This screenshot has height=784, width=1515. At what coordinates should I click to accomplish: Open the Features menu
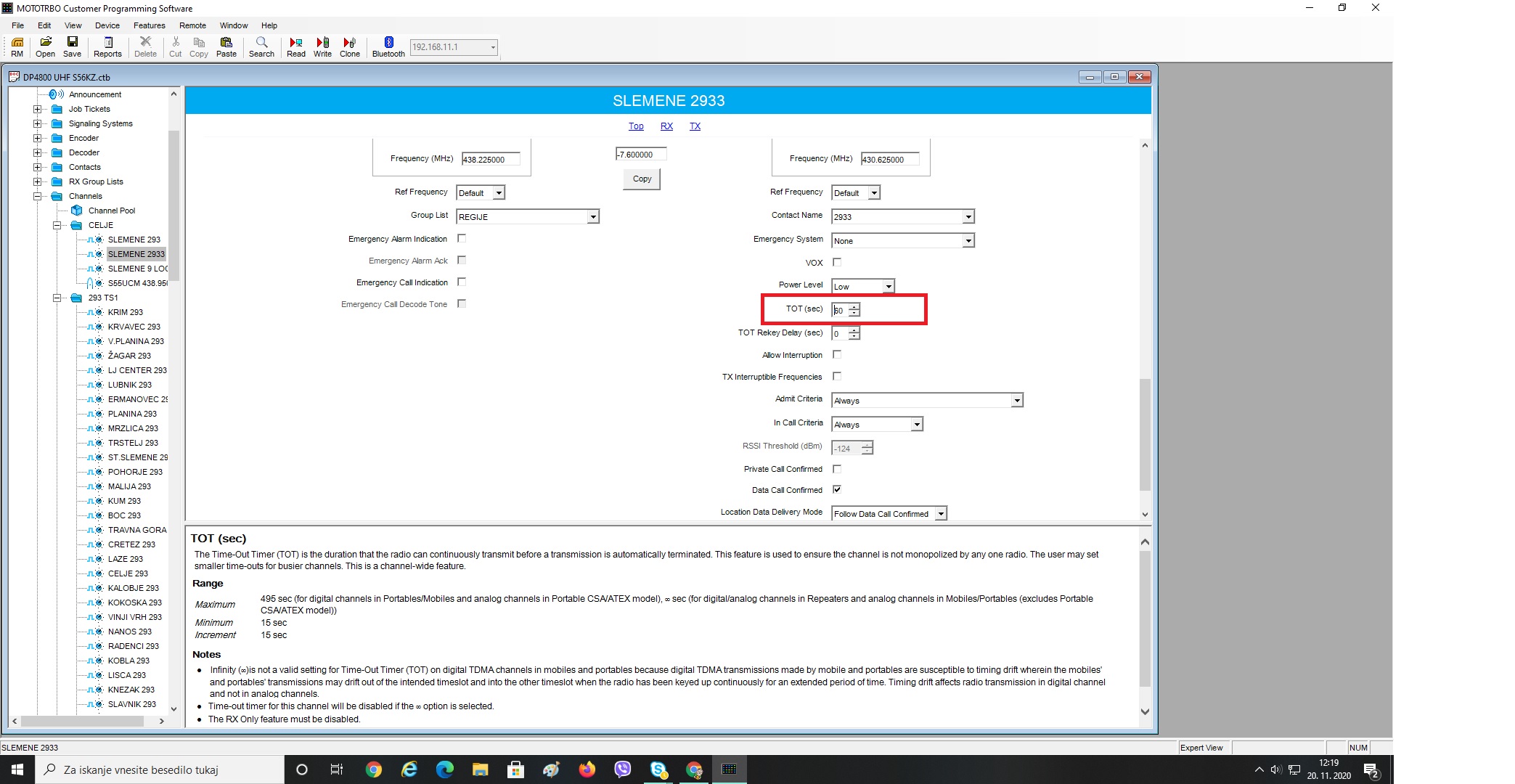pos(149,25)
